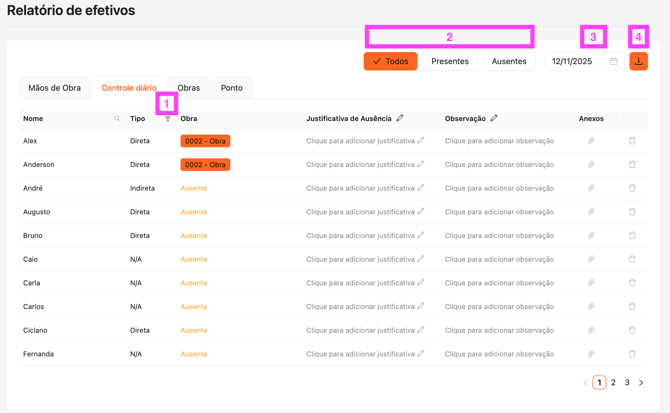This screenshot has height=413, width=670.
Task: Select the Todos filter option
Action: (x=390, y=61)
